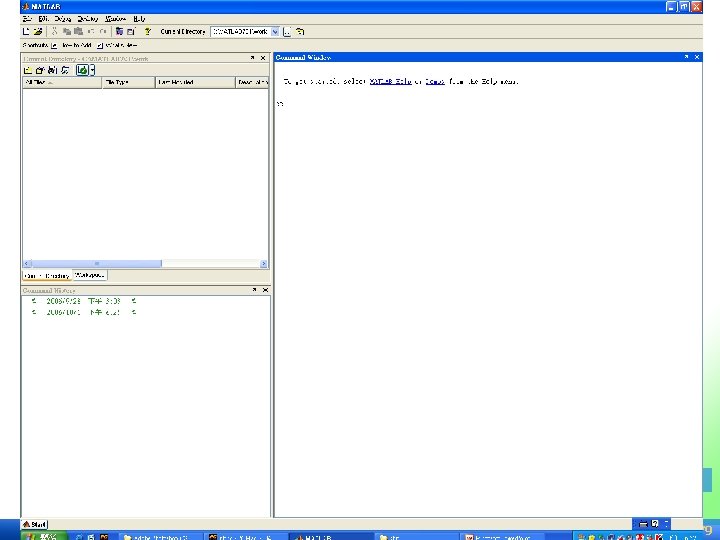The height and width of the screenshot is (540, 720).
Task: Click the yellow Help question mark icon
Action: (x=147, y=31)
